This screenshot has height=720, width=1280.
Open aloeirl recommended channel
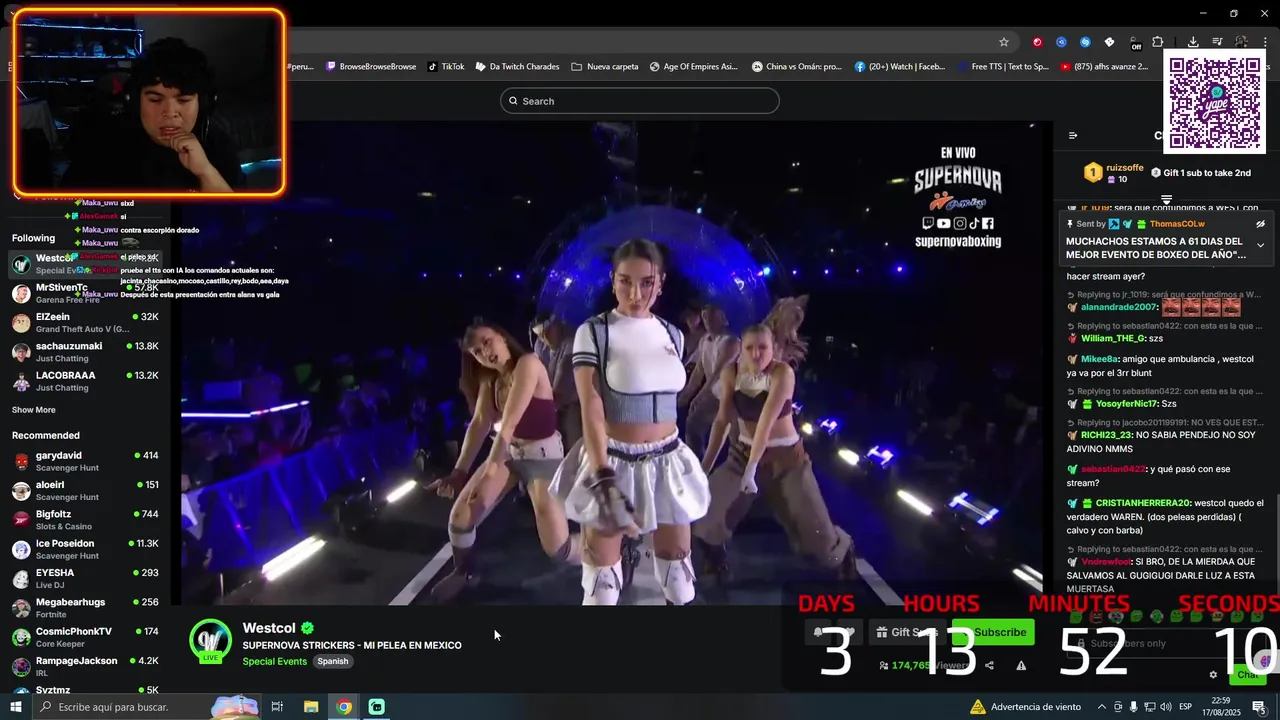(x=85, y=491)
